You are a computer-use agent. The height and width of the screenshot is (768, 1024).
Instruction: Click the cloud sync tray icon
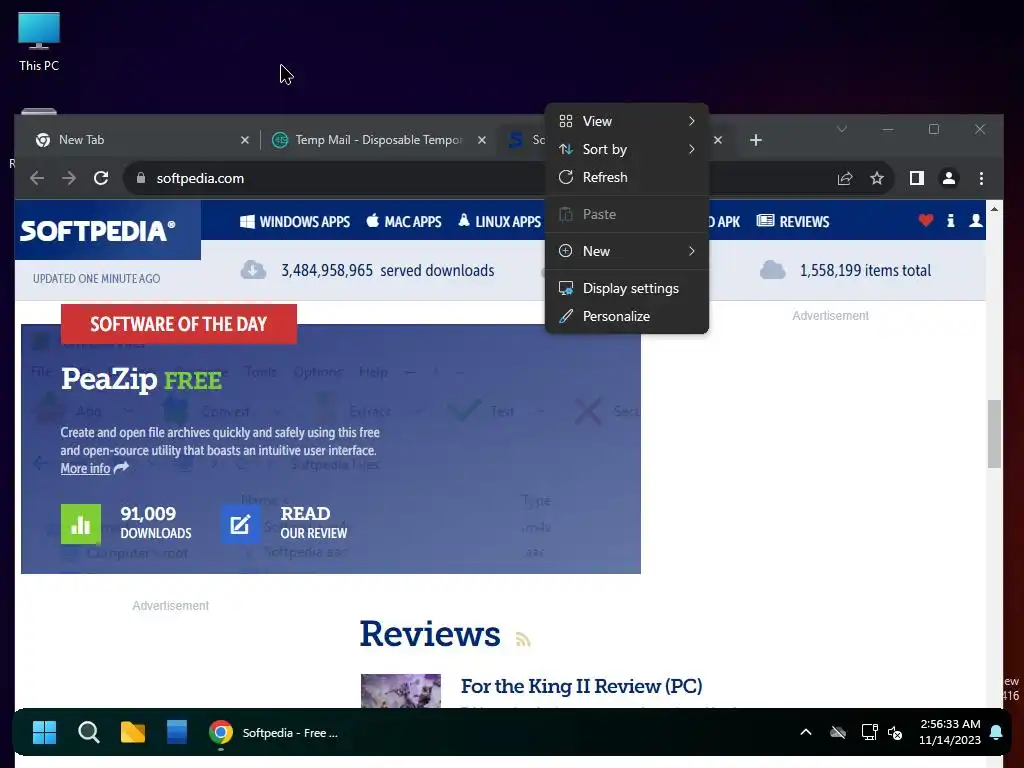(x=838, y=733)
